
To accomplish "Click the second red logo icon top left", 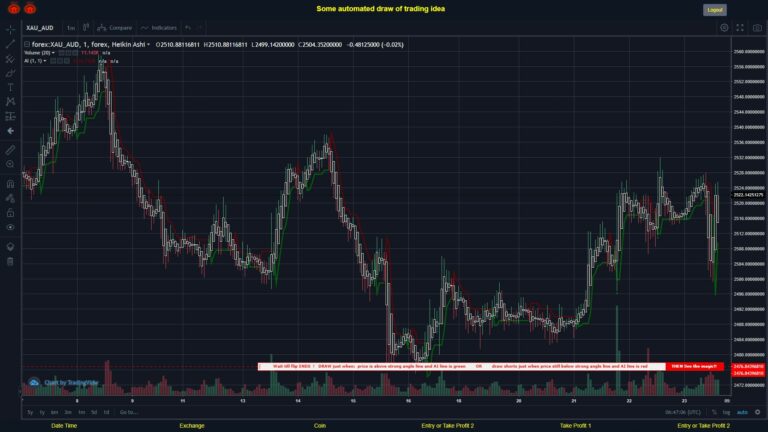I will [30, 8].
